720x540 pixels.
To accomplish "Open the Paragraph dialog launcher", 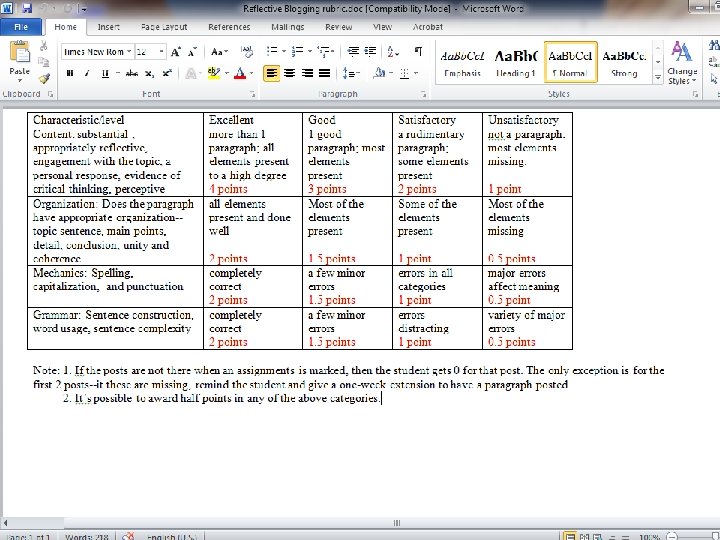I will click(x=423, y=94).
